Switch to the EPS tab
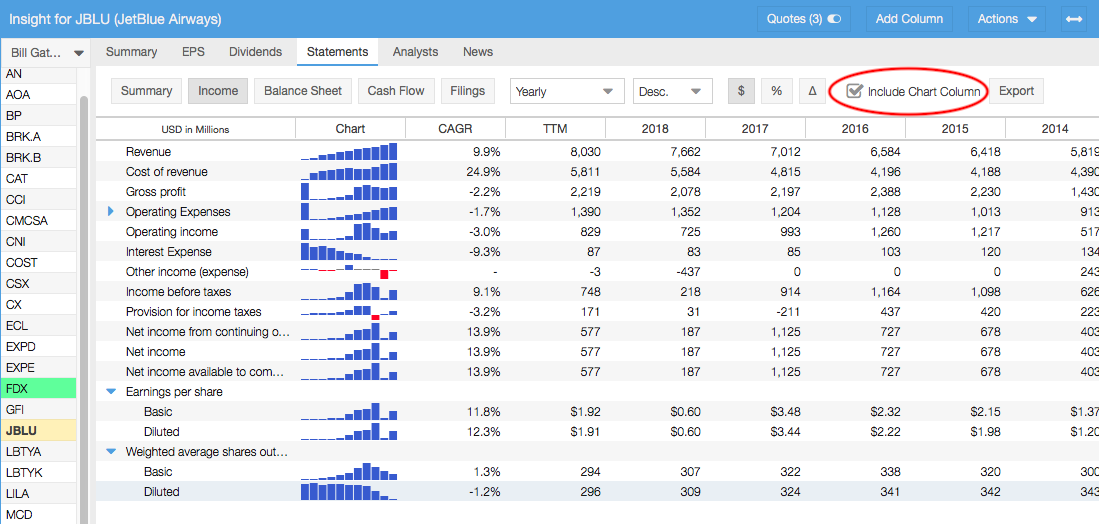1099x524 pixels. click(193, 52)
